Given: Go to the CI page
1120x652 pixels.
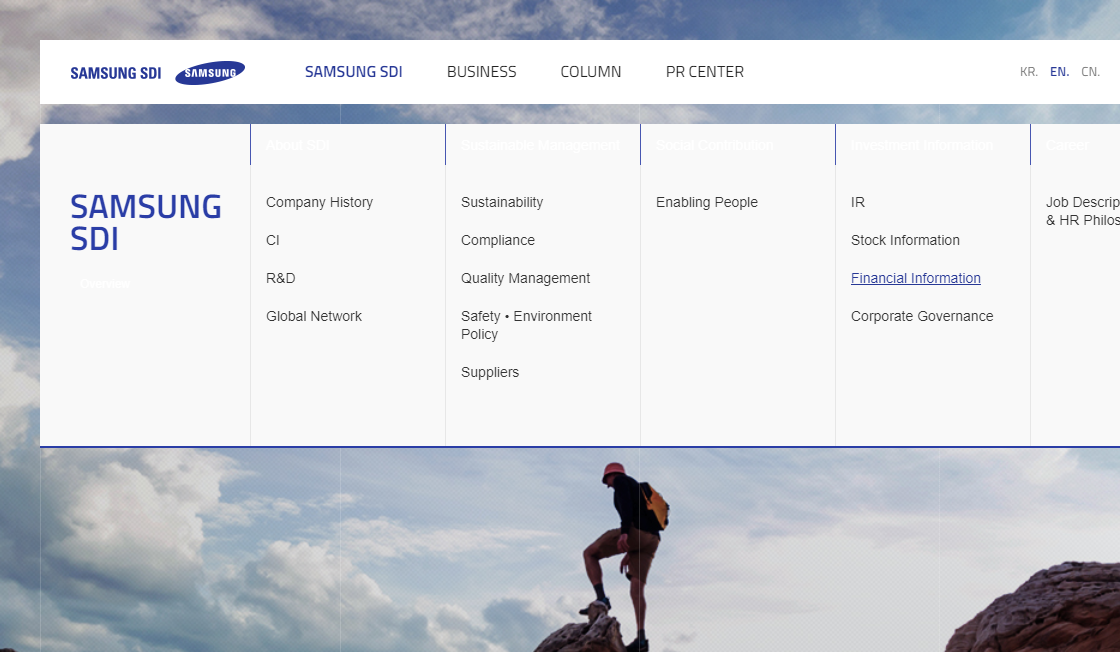Looking at the screenshot, I should tap(273, 240).
